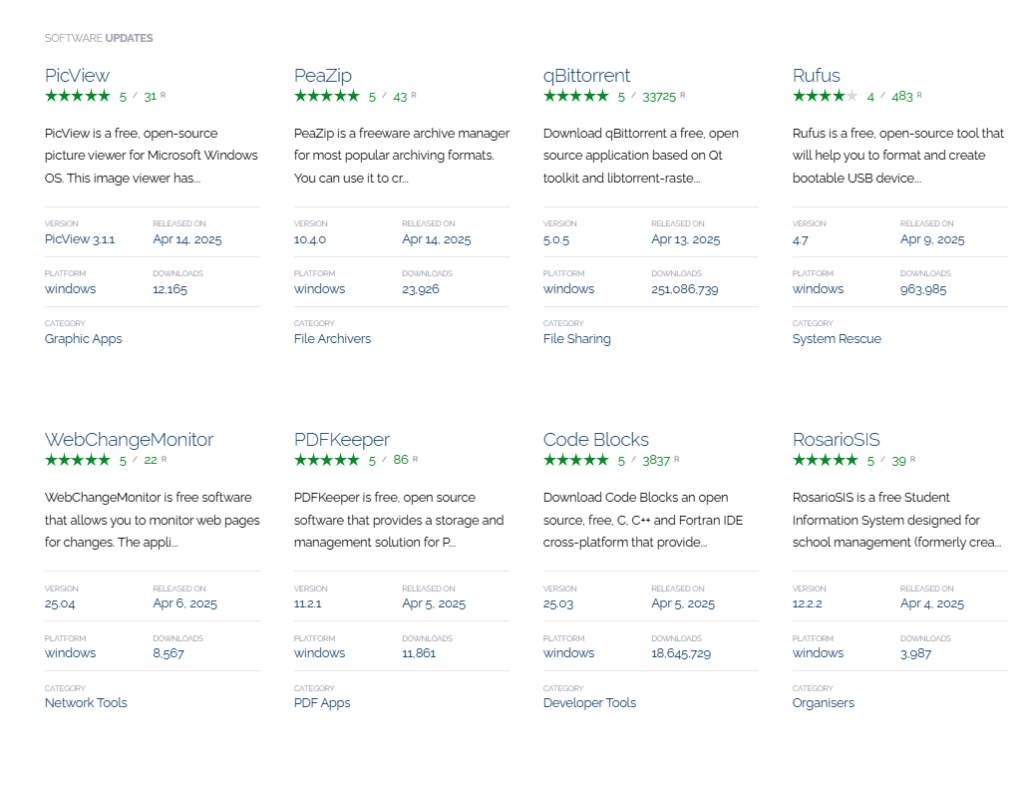Go to the qBittorrent page

pos(586,75)
